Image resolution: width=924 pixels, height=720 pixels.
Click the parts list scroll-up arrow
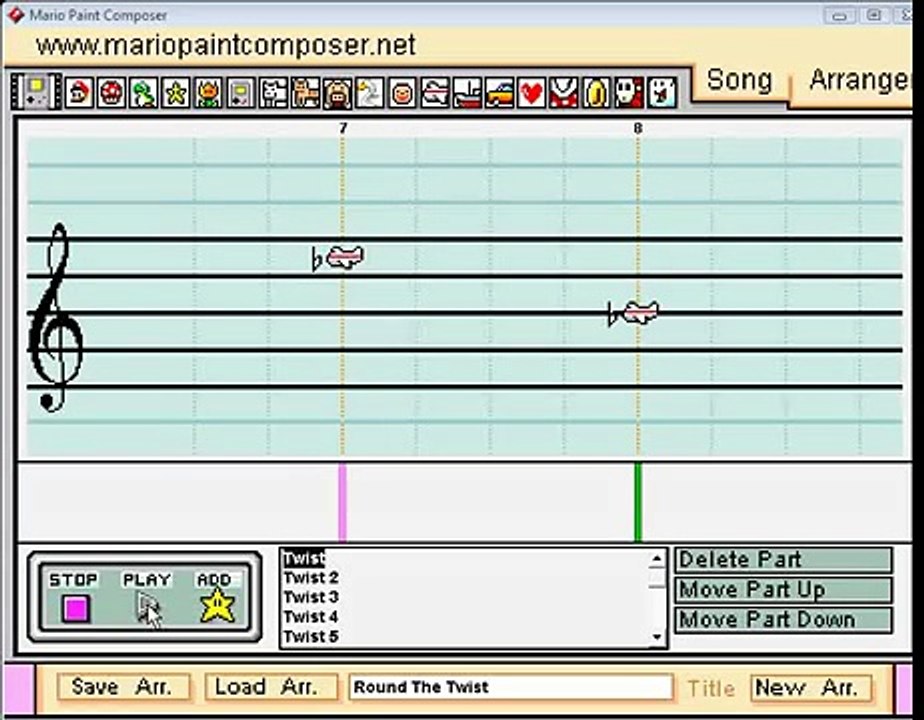(657, 559)
